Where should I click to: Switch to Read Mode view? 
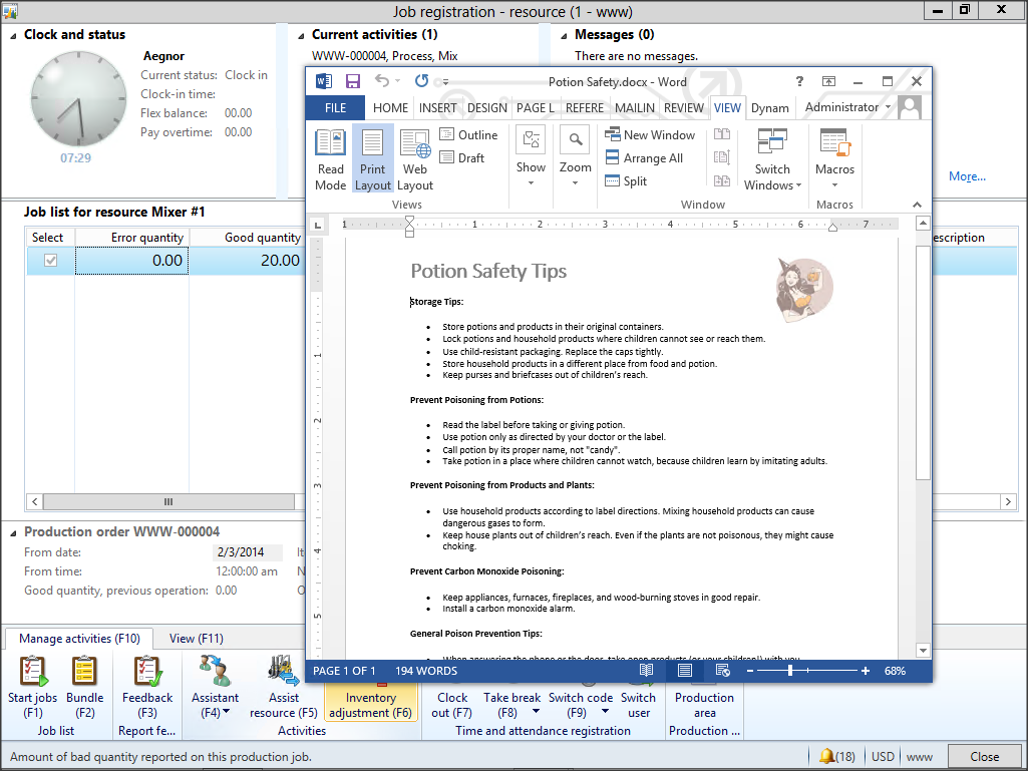click(330, 158)
